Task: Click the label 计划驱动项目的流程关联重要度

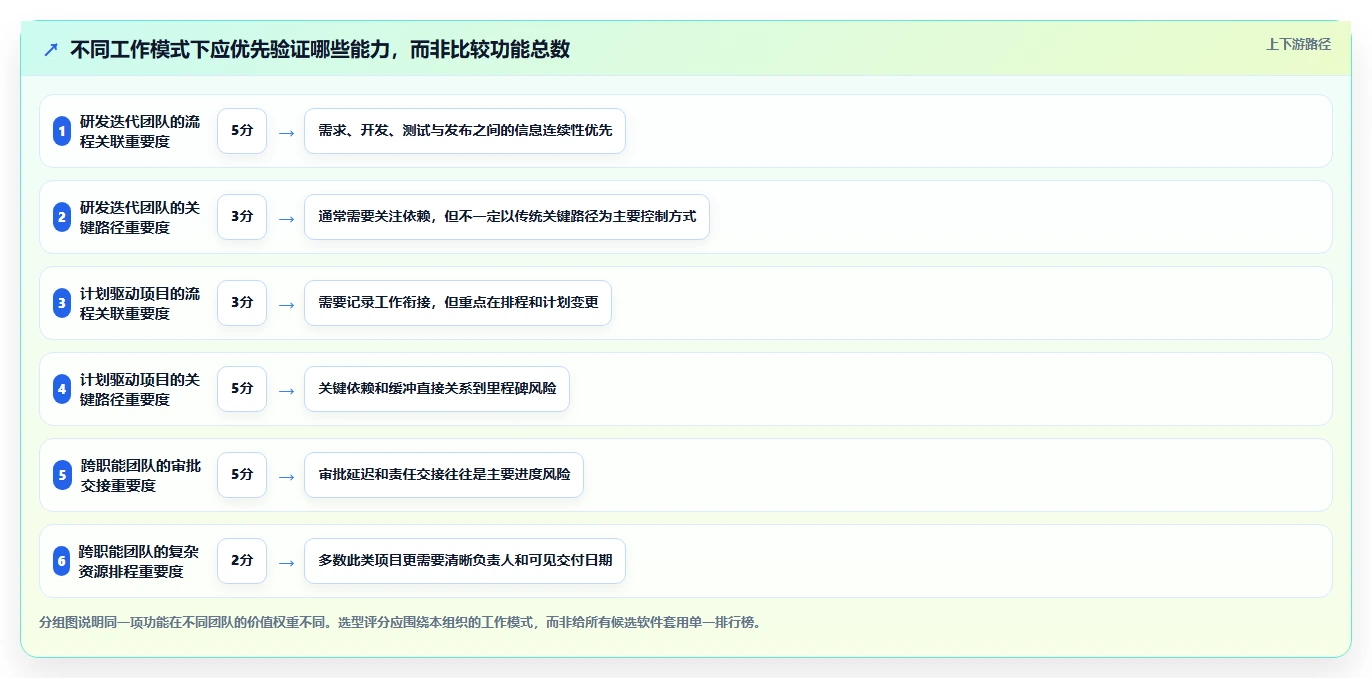Action: coord(140,303)
